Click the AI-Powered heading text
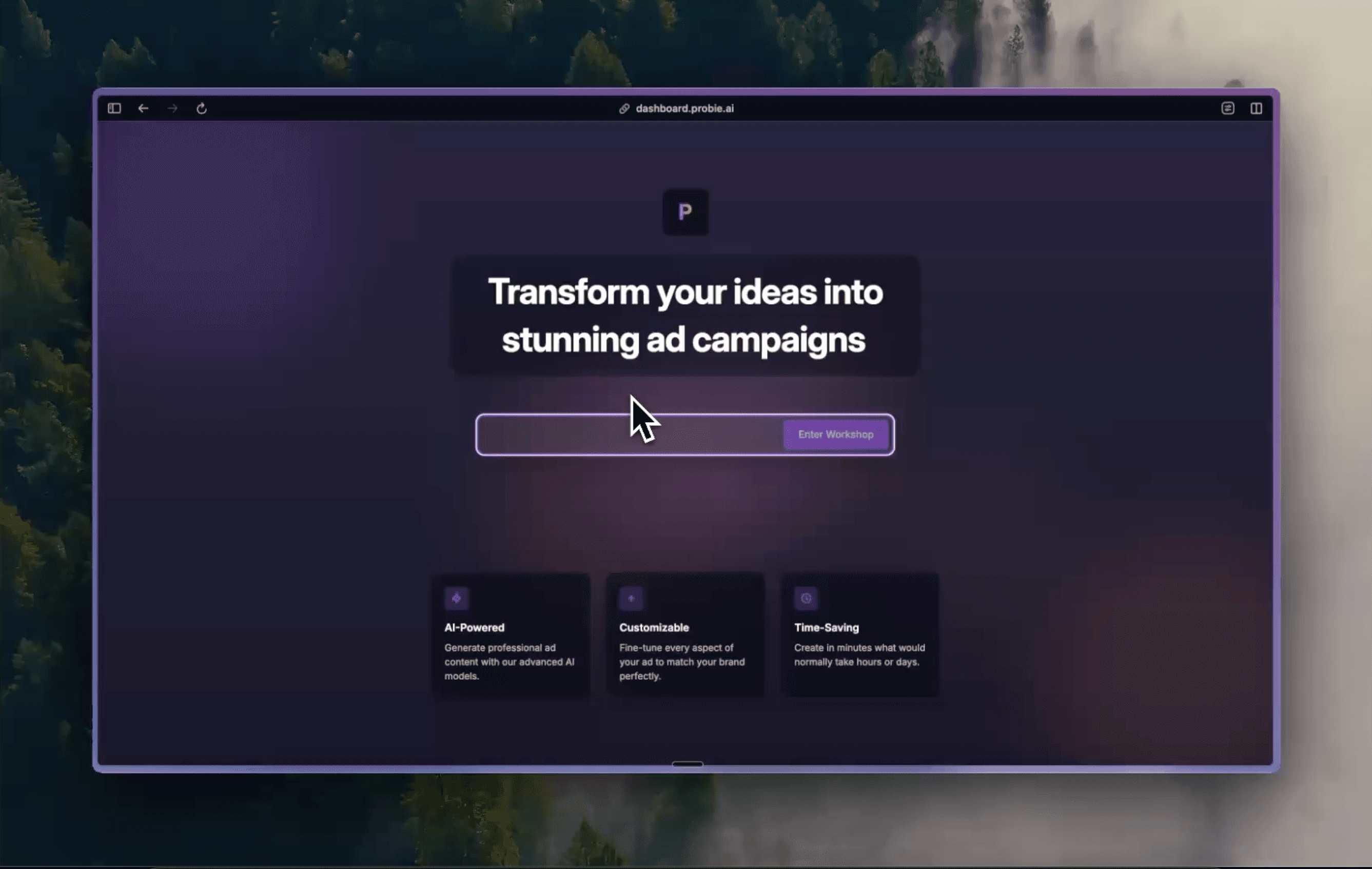1372x869 pixels. click(x=474, y=627)
